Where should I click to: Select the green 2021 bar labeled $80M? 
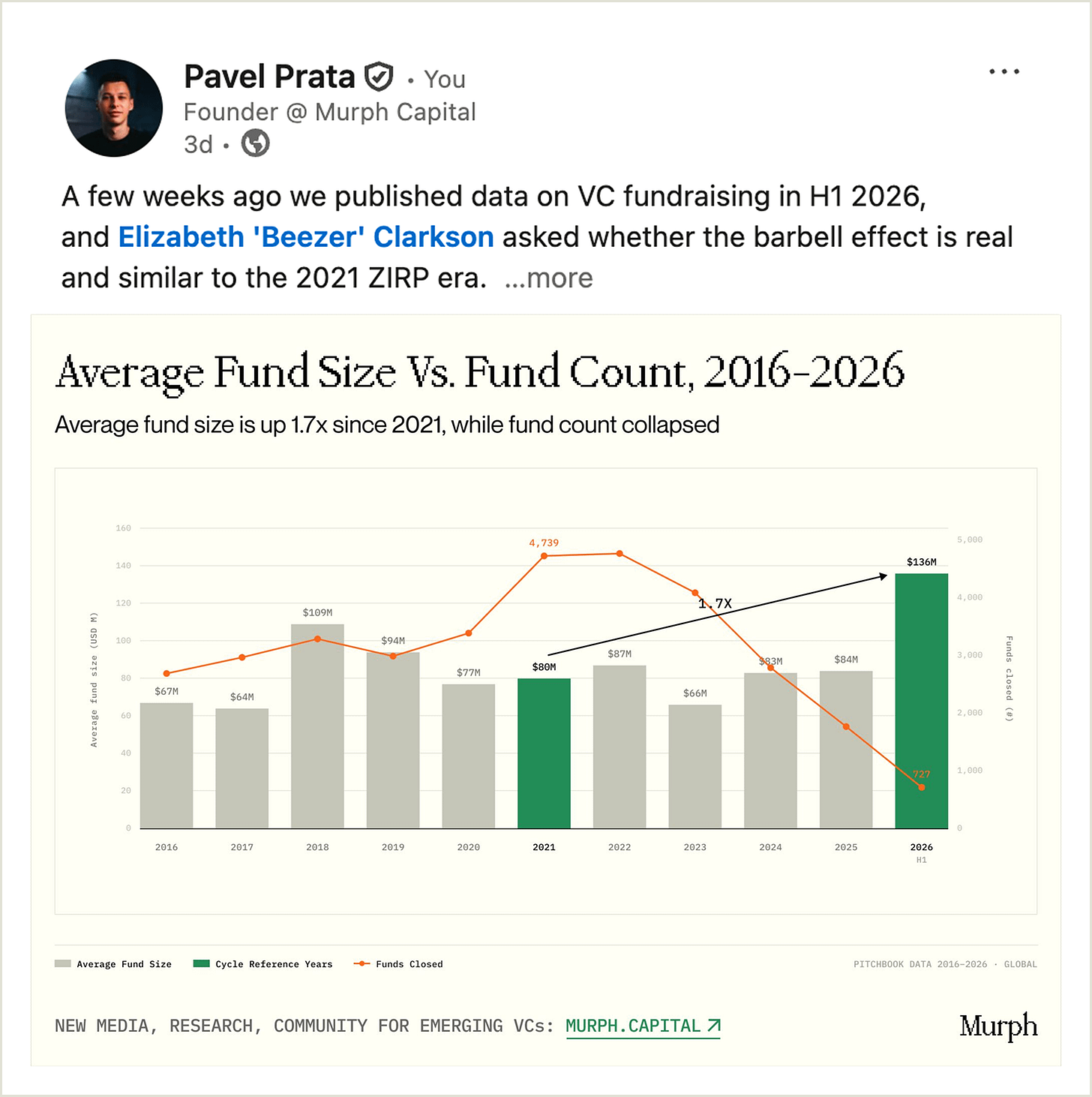click(x=544, y=753)
